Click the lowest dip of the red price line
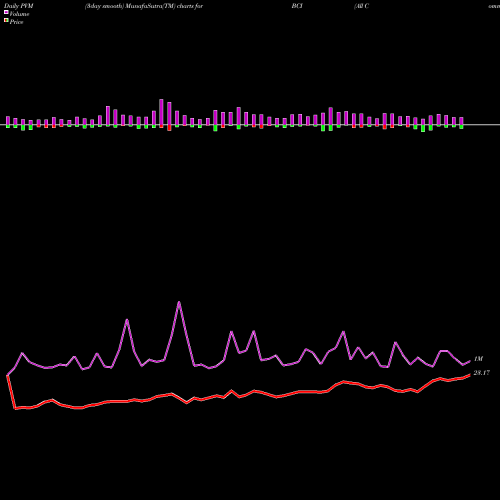The height and width of the screenshot is (500, 500). point(15,408)
